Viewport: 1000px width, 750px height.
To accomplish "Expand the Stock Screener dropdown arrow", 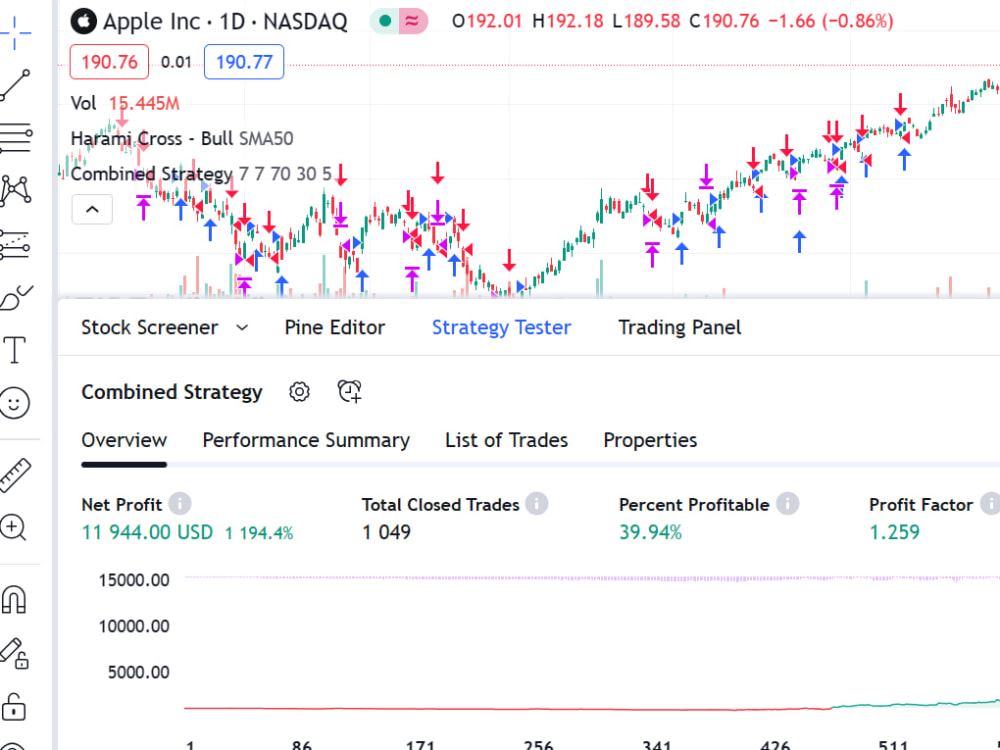I will tap(242, 328).
